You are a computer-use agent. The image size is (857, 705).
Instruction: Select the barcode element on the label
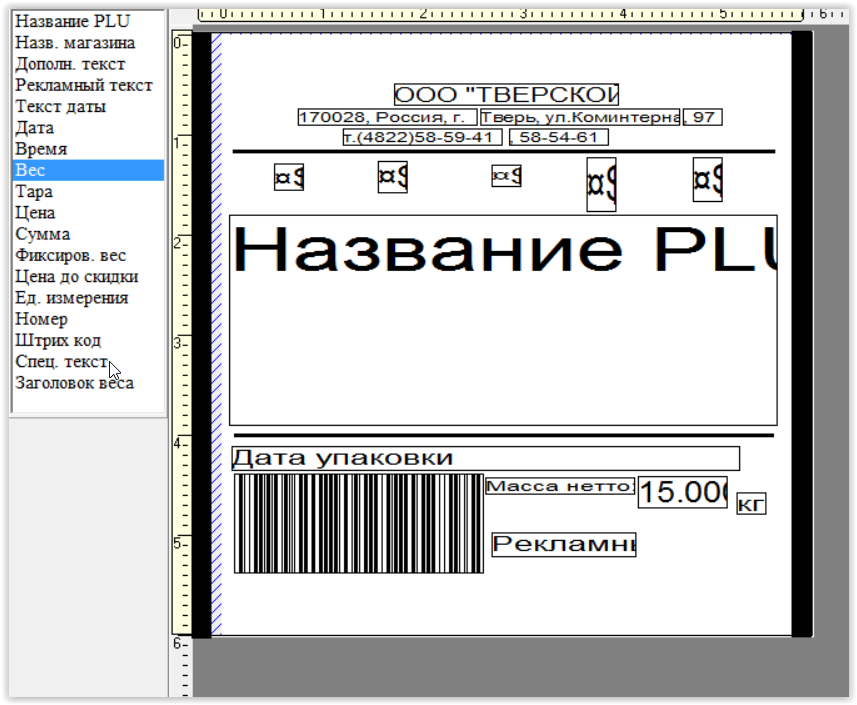click(x=358, y=523)
